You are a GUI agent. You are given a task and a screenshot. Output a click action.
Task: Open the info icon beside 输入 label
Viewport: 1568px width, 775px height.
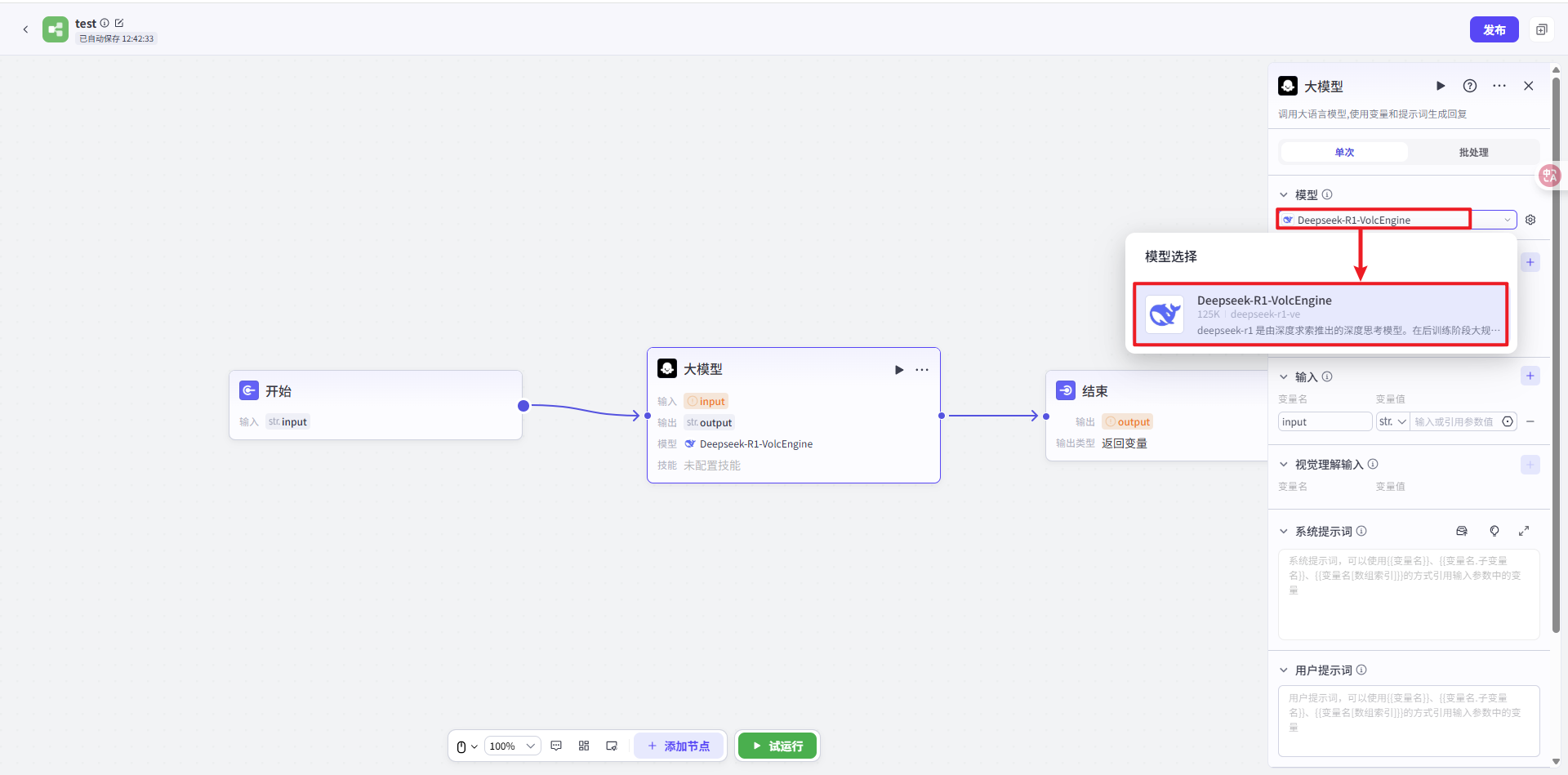point(1327,376)
